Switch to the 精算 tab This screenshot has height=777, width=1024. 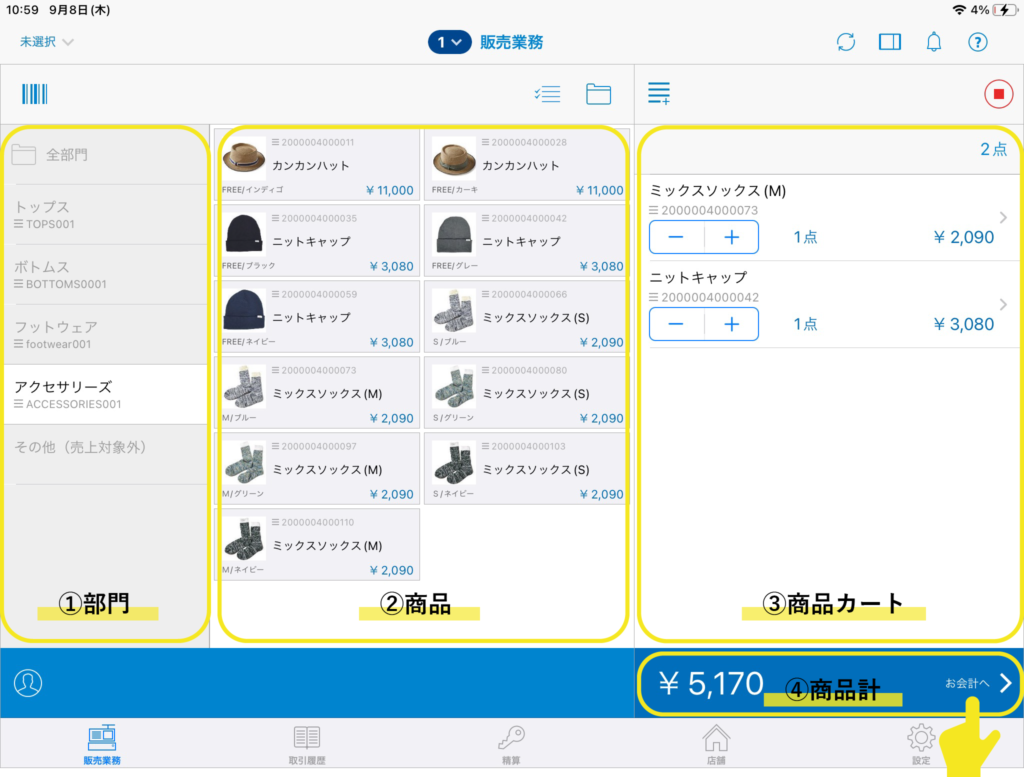click(511, 745)
